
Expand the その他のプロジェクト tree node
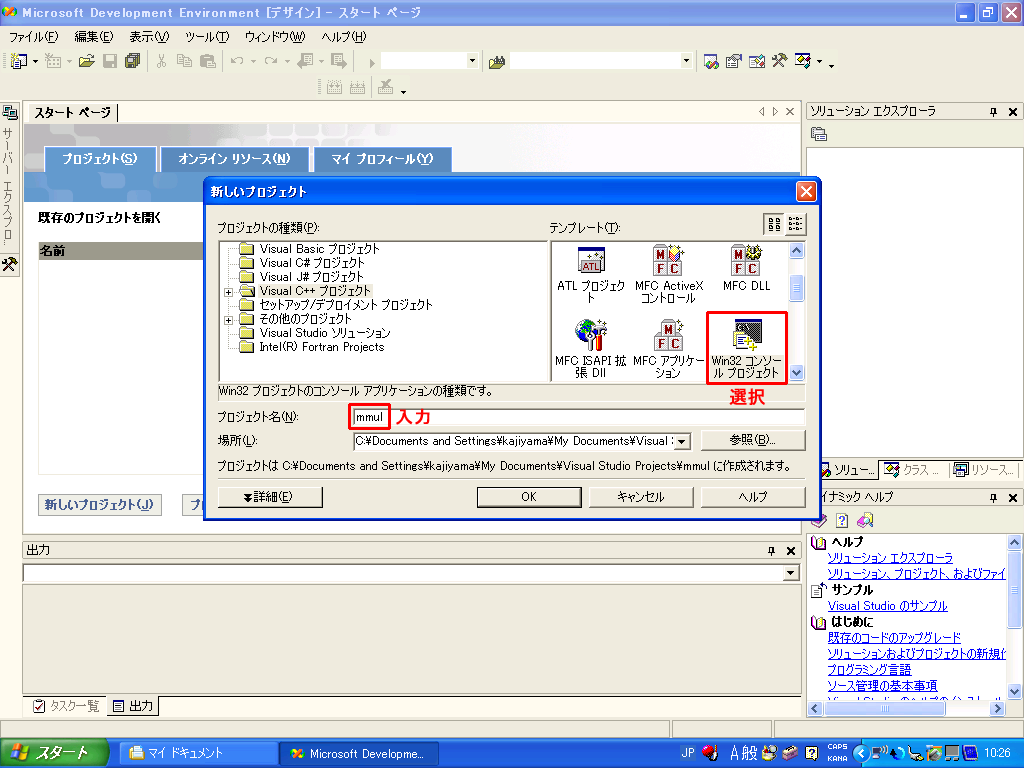click(x=229, y=320)
